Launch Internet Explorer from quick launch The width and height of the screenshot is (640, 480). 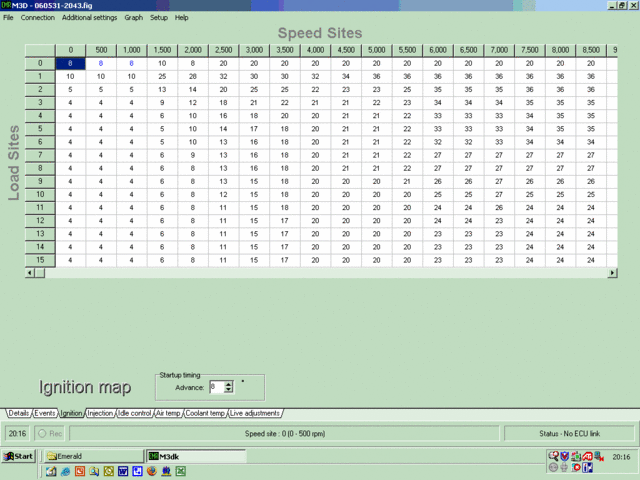coord(65,471)
